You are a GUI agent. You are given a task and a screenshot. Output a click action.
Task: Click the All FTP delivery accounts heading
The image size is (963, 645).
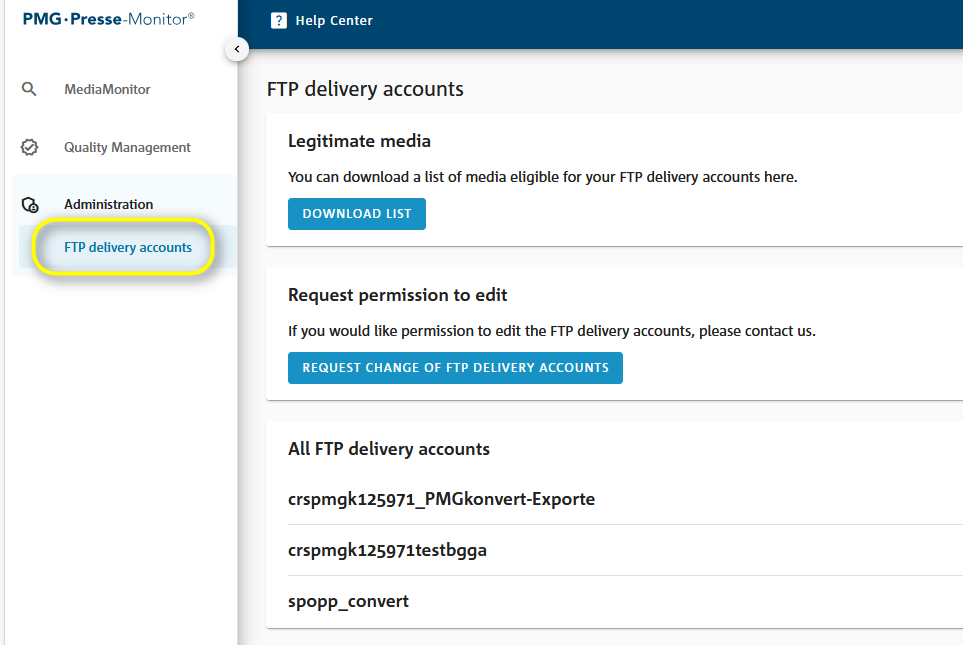(x=388, y=449)
